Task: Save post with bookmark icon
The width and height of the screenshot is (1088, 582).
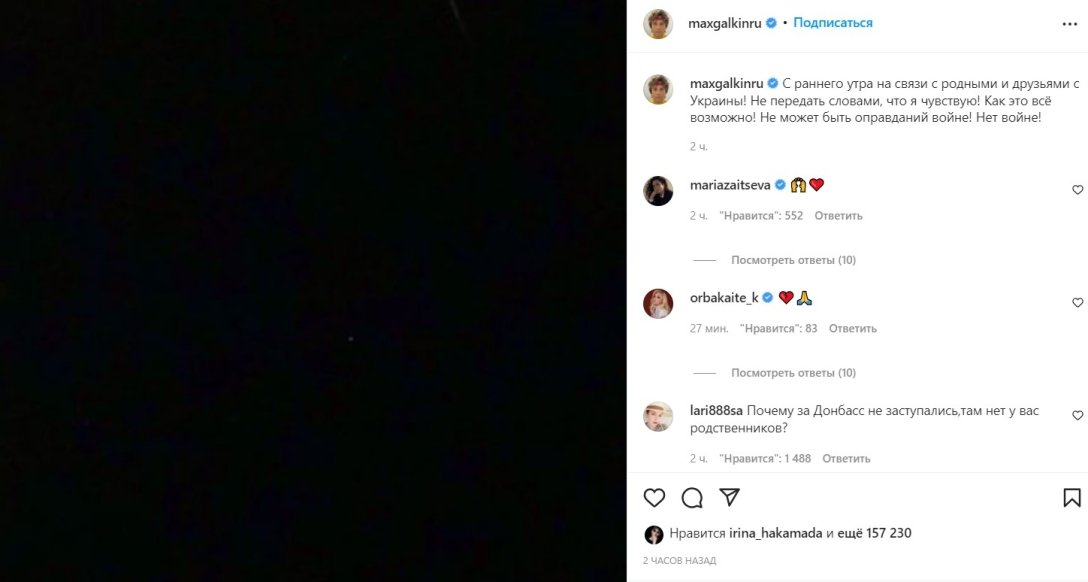Action: coord(1071,497)
